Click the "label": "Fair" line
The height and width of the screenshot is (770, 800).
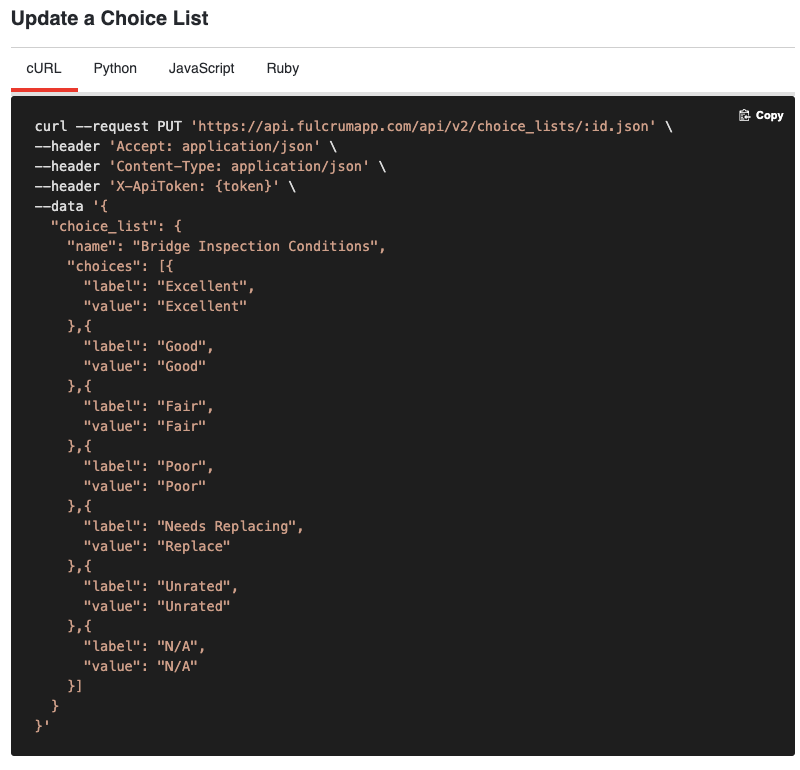pyautogui.click(x=149, y=406)
